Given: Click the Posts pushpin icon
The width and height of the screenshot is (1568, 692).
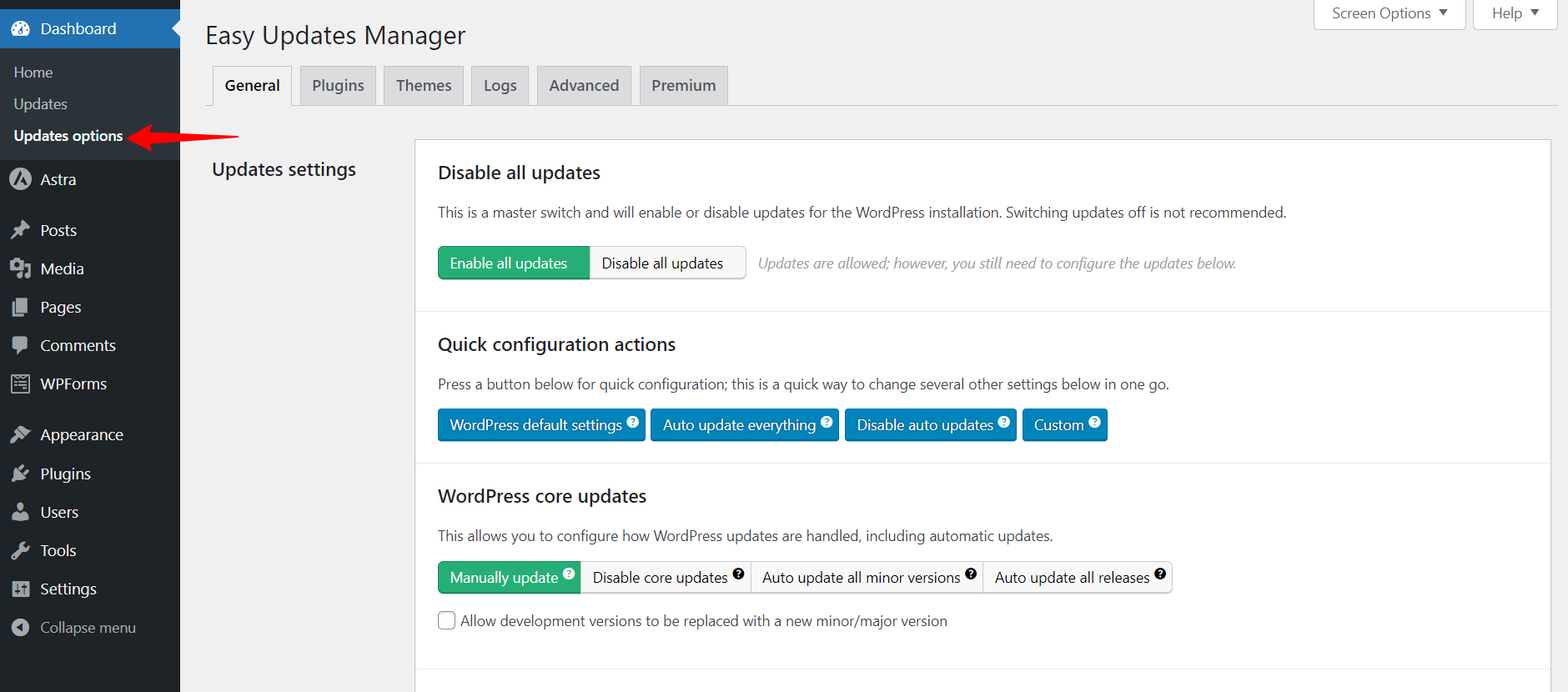Looking at the screenshot, I should click(x=21, y=230).
